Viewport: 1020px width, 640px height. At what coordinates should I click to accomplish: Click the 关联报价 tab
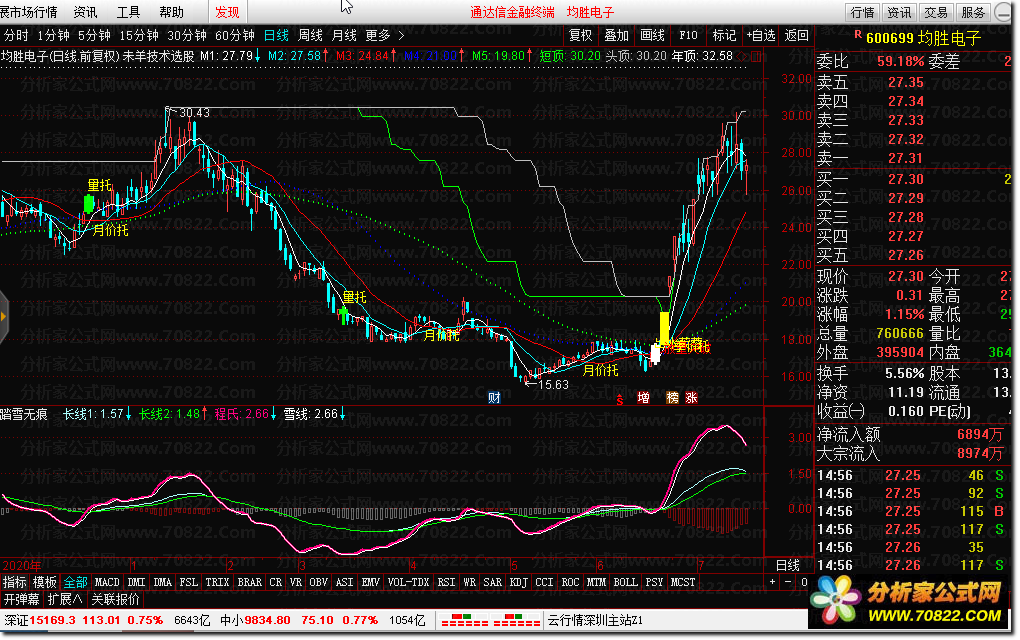pyautogui.click(x=115, y=599)
